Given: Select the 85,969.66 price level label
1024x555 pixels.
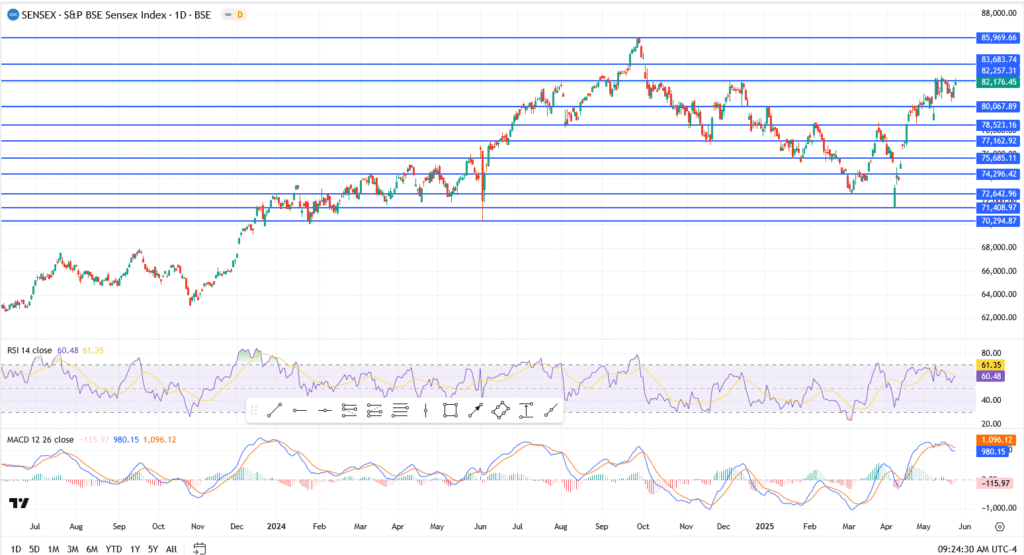Looking at the screenshot, I should coord(997,38).
